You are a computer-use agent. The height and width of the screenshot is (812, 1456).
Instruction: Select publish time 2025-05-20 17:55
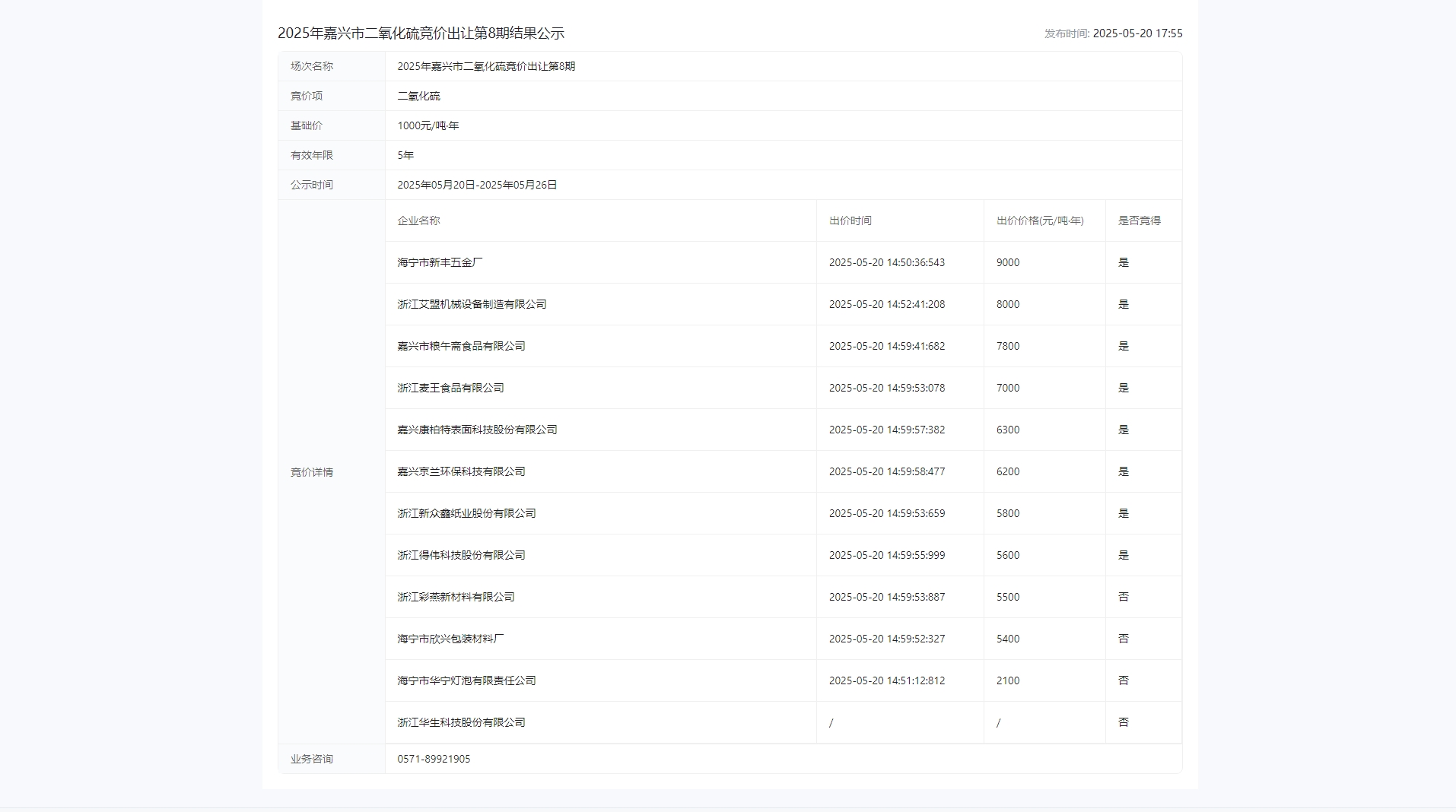[1137, 33]
